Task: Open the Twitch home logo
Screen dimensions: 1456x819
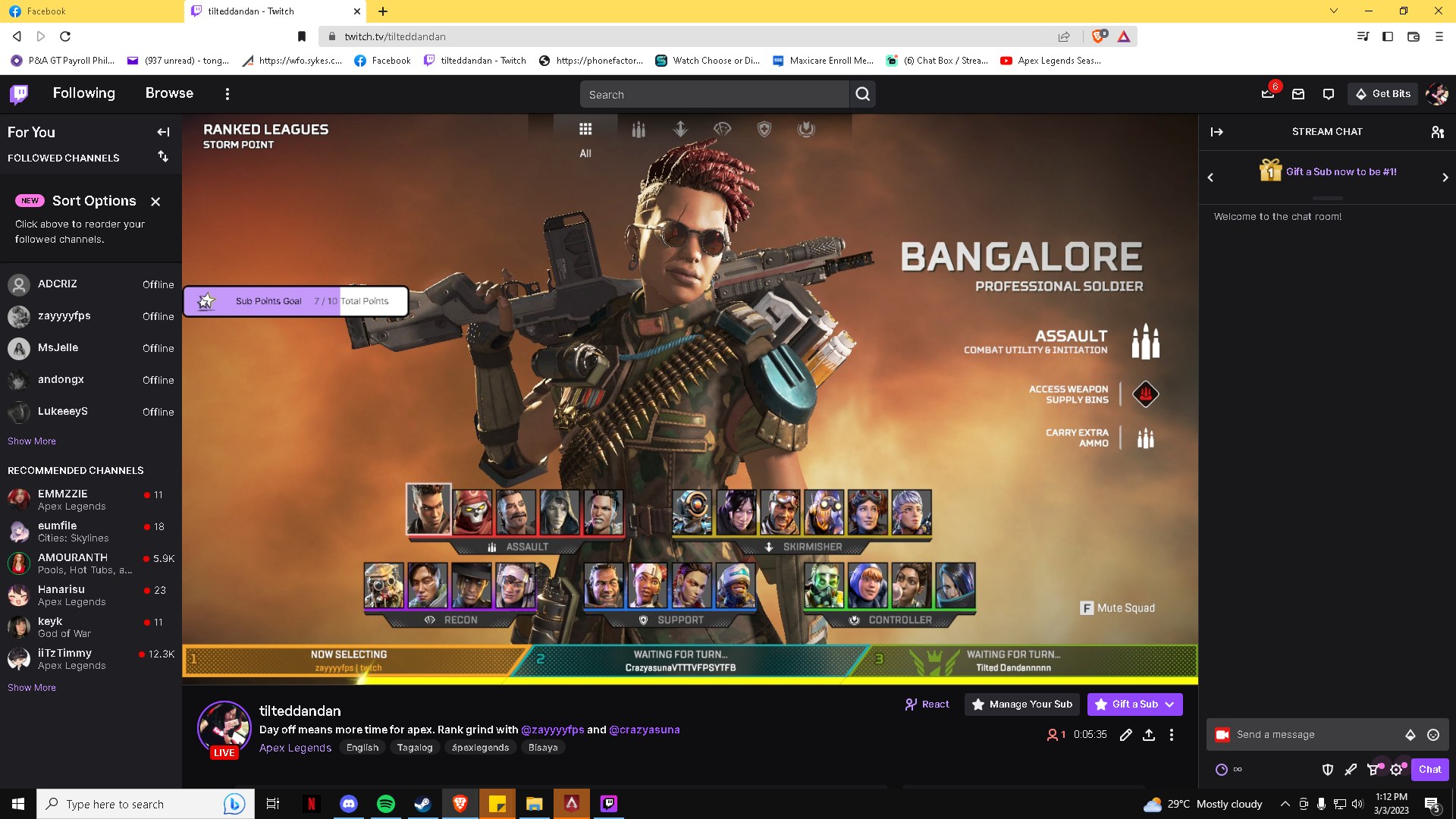Action: [19, 94]
